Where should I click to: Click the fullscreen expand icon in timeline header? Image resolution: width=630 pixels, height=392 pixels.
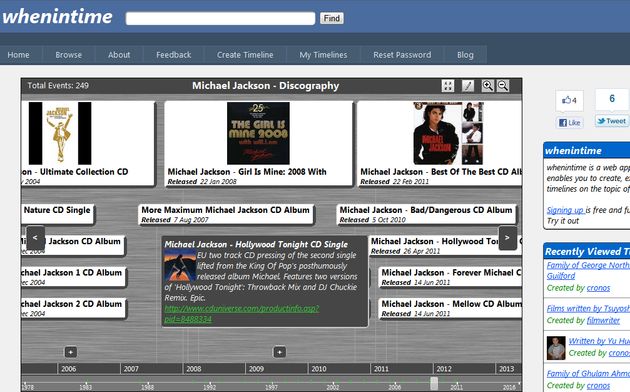(448, 86)
